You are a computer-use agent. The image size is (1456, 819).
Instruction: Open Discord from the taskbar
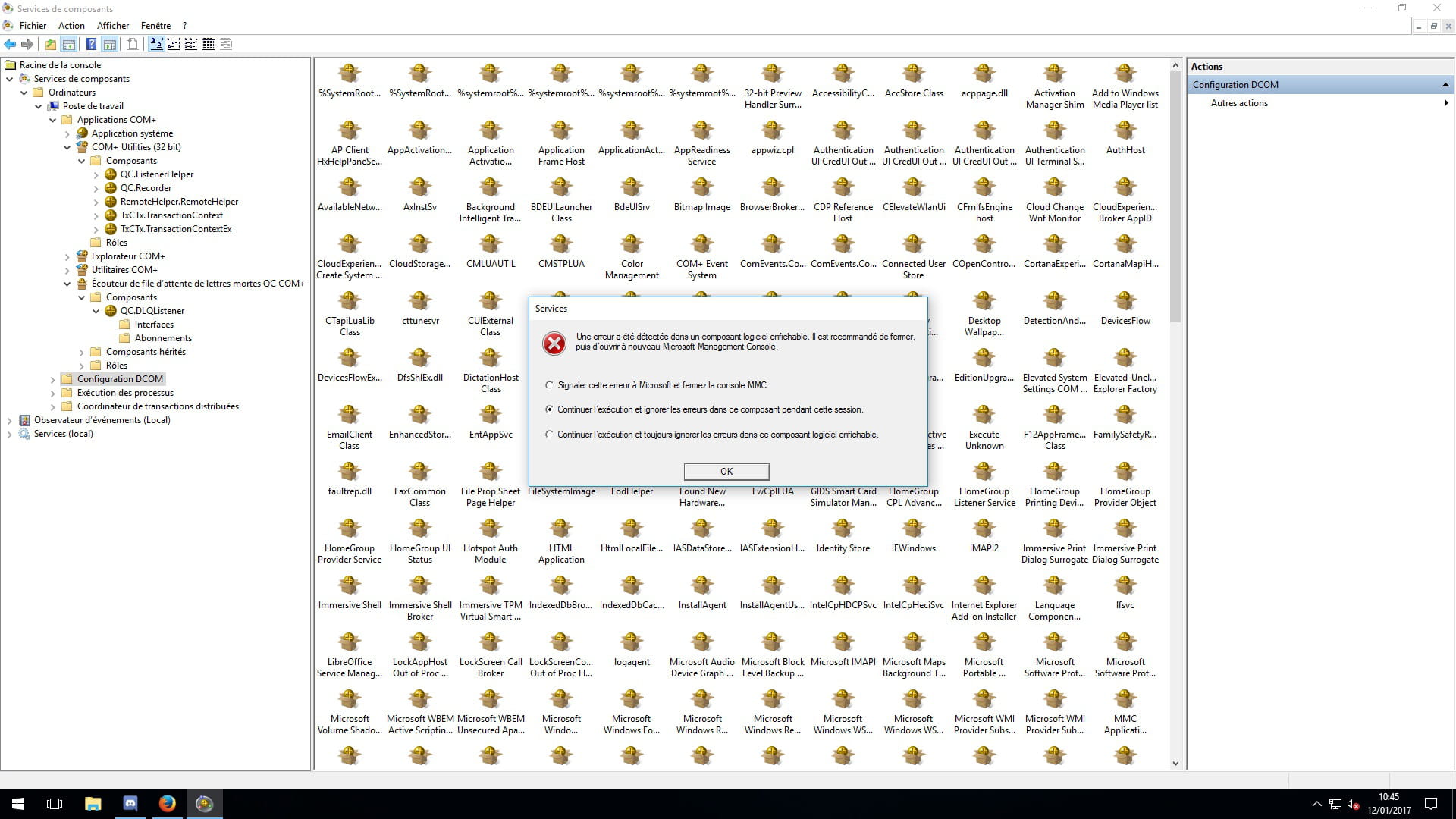(130, 804)
